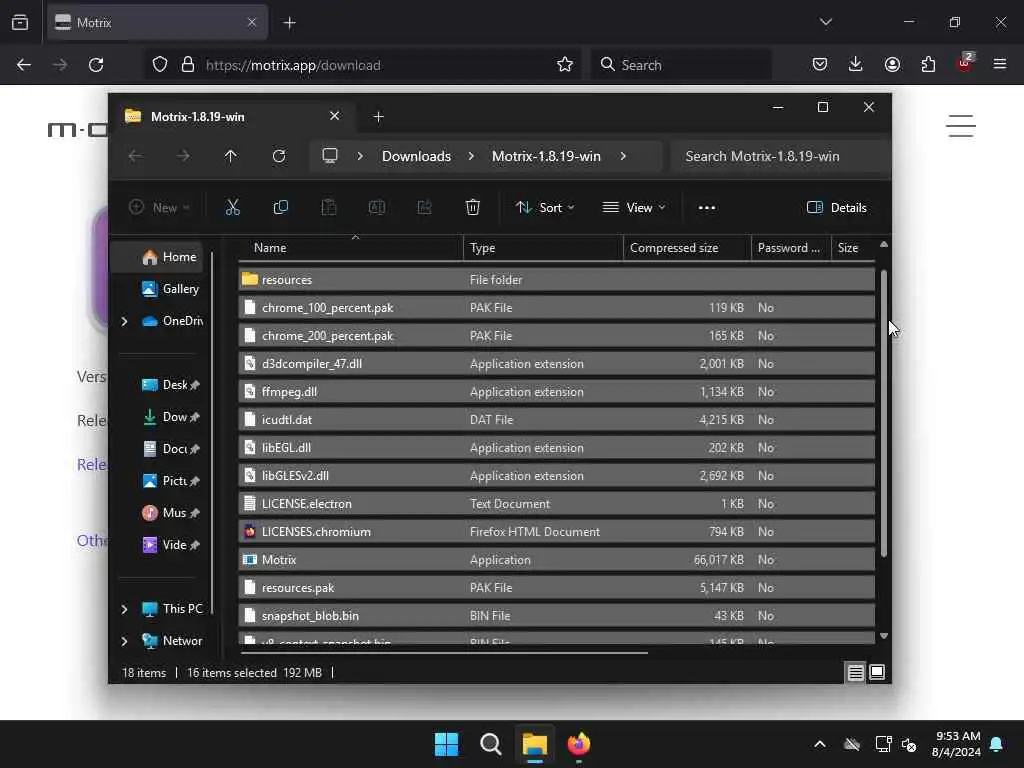
Task: Click Firefox reload page button
Action: pyautogui.click(x=96, y=65)
